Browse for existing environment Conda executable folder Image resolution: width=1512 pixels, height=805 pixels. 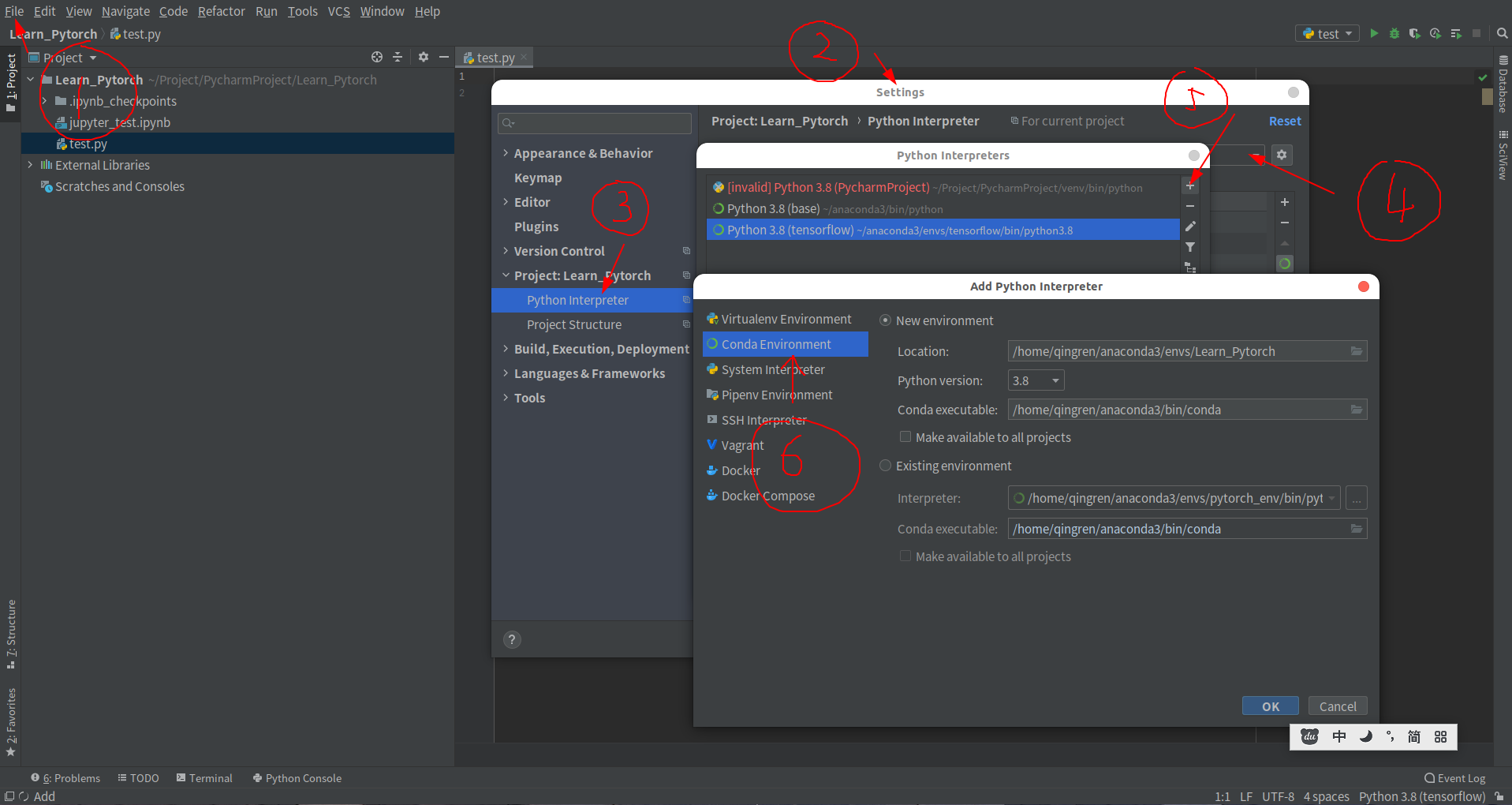pyautogui.click(x=1357, y=529)
